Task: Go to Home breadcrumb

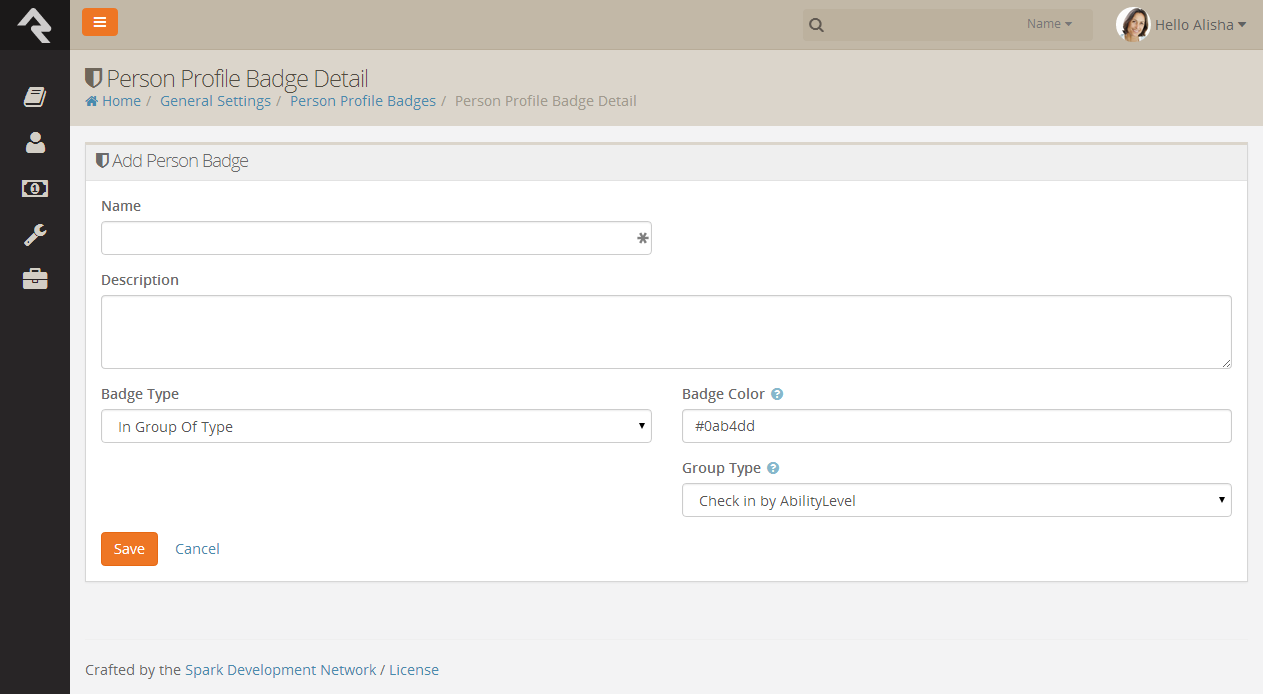Action: coord(113,101)
